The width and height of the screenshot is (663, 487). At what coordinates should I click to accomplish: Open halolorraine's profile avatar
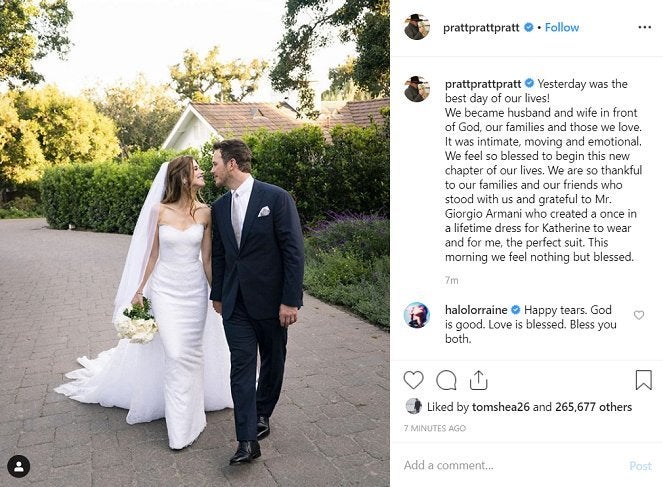417,315
